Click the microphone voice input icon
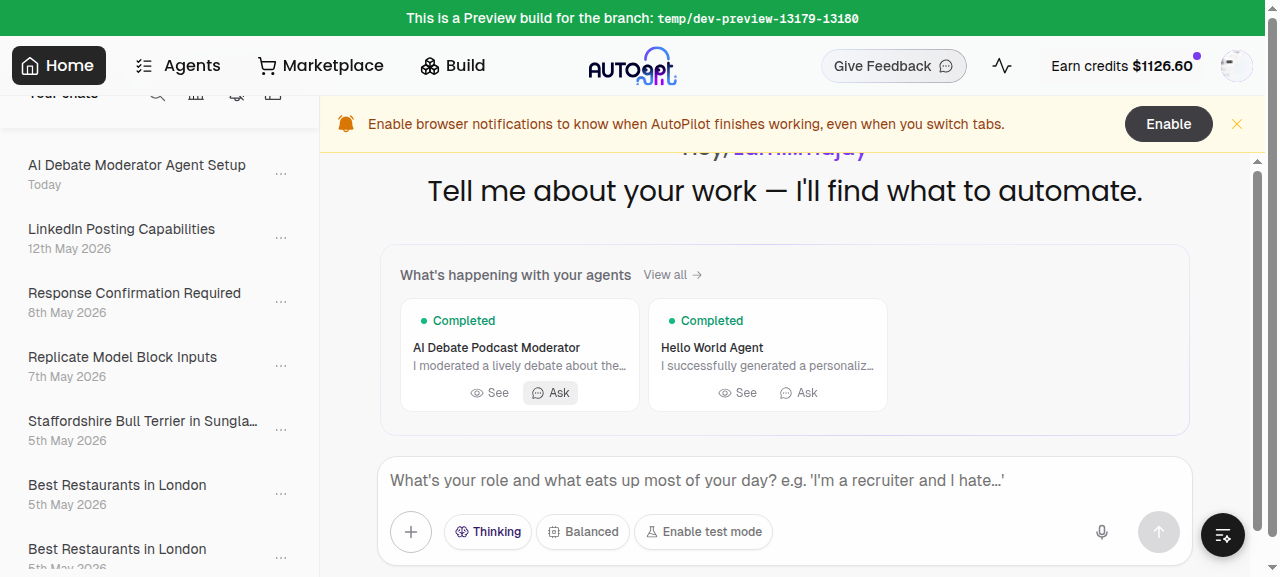 point(1102,532)
